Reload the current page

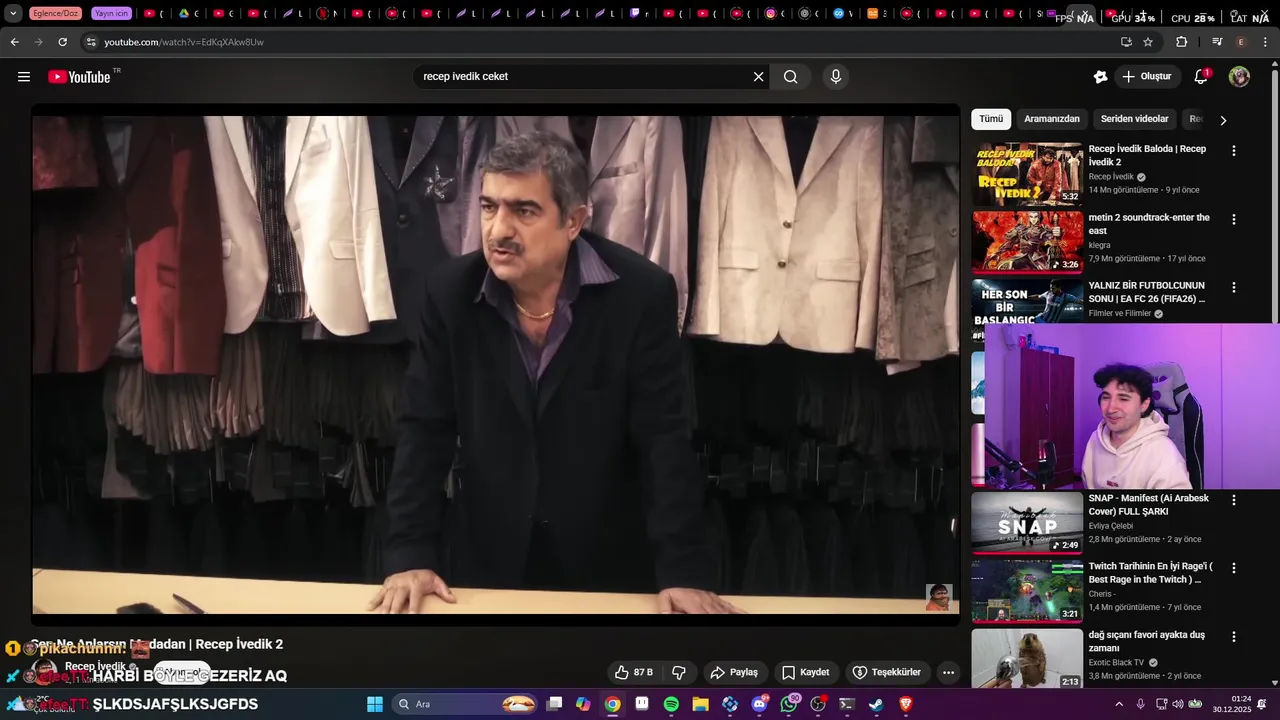click(62, 42)
